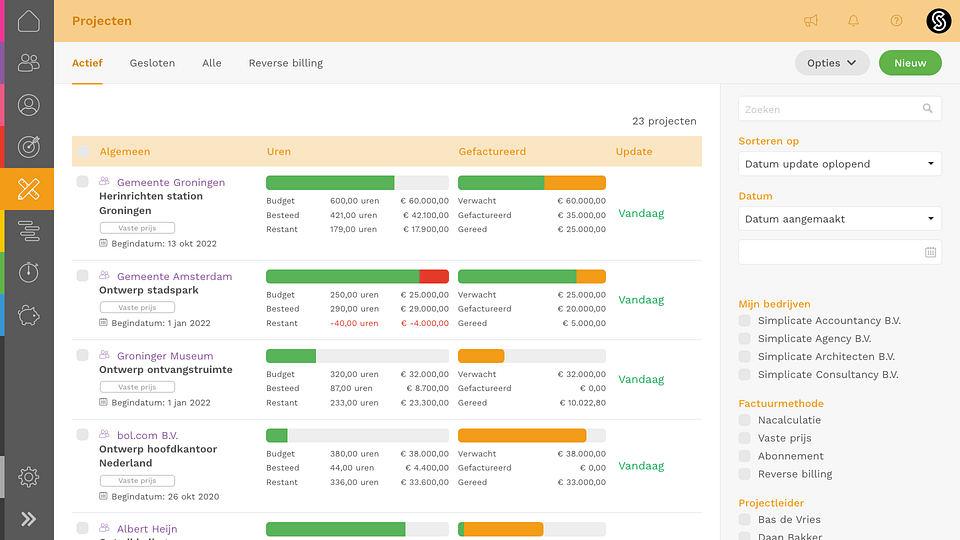Click the empty date input field
Image resolution: width=960 pixels, height=540 pixels.
[839, 252]
